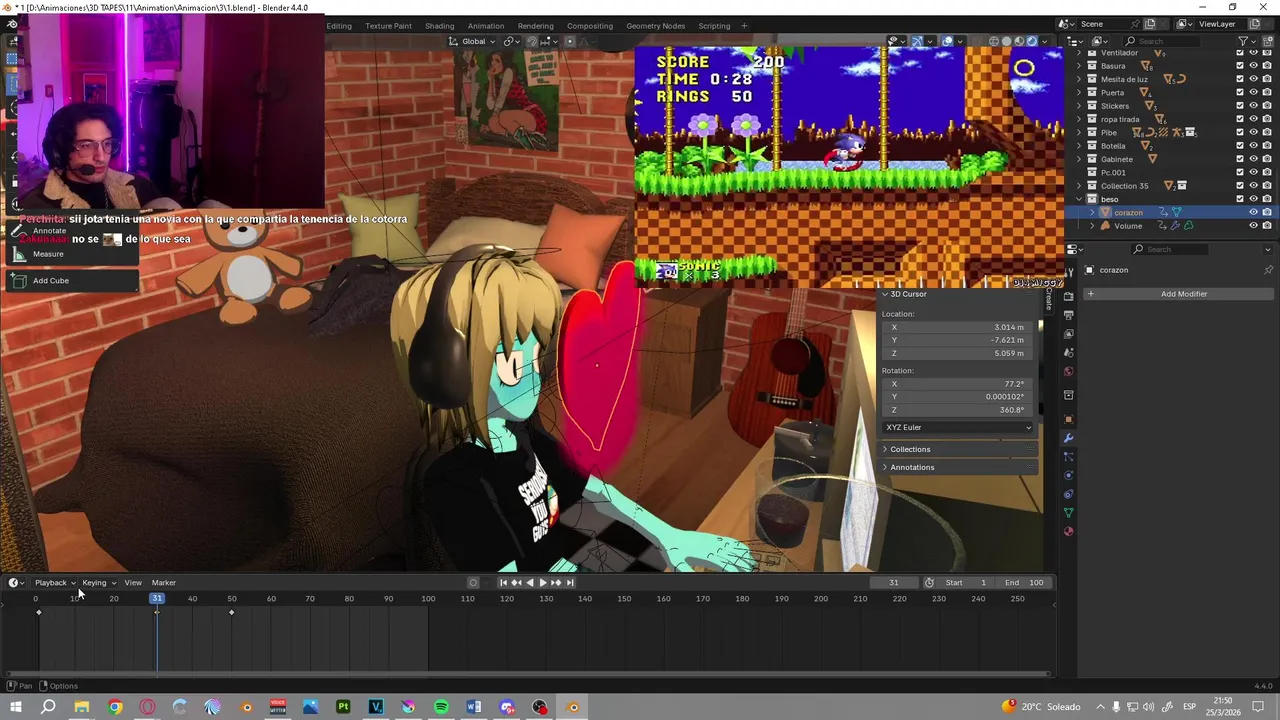Screen dimensions: 1280x720
Task: Toggle the auto keying record button
Action: [473, 582]
